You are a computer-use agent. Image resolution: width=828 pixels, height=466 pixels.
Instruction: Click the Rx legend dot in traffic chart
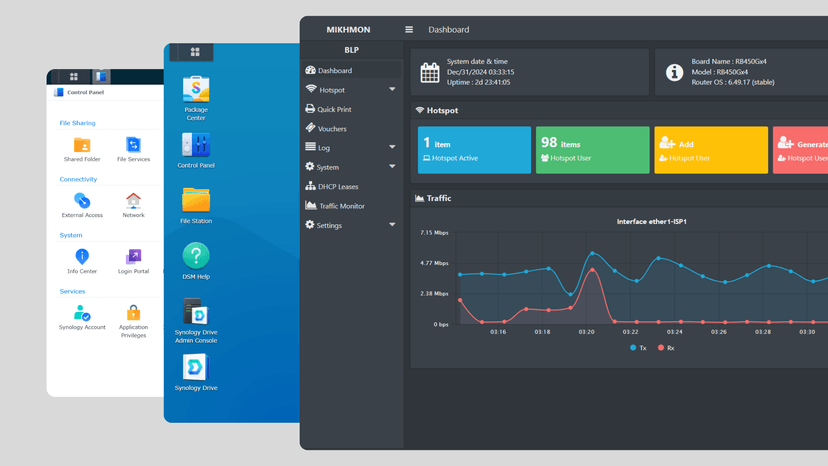(661, 348)
